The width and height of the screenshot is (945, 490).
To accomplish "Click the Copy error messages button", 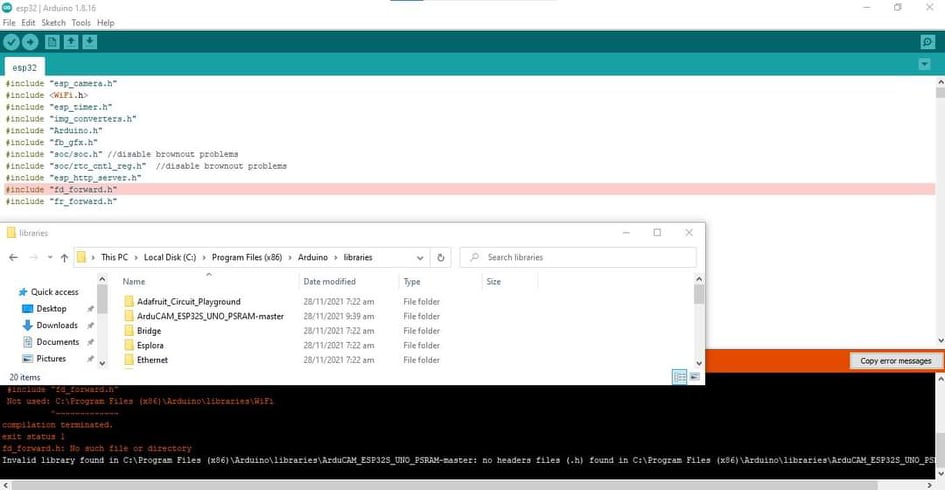I will point(896,361).
